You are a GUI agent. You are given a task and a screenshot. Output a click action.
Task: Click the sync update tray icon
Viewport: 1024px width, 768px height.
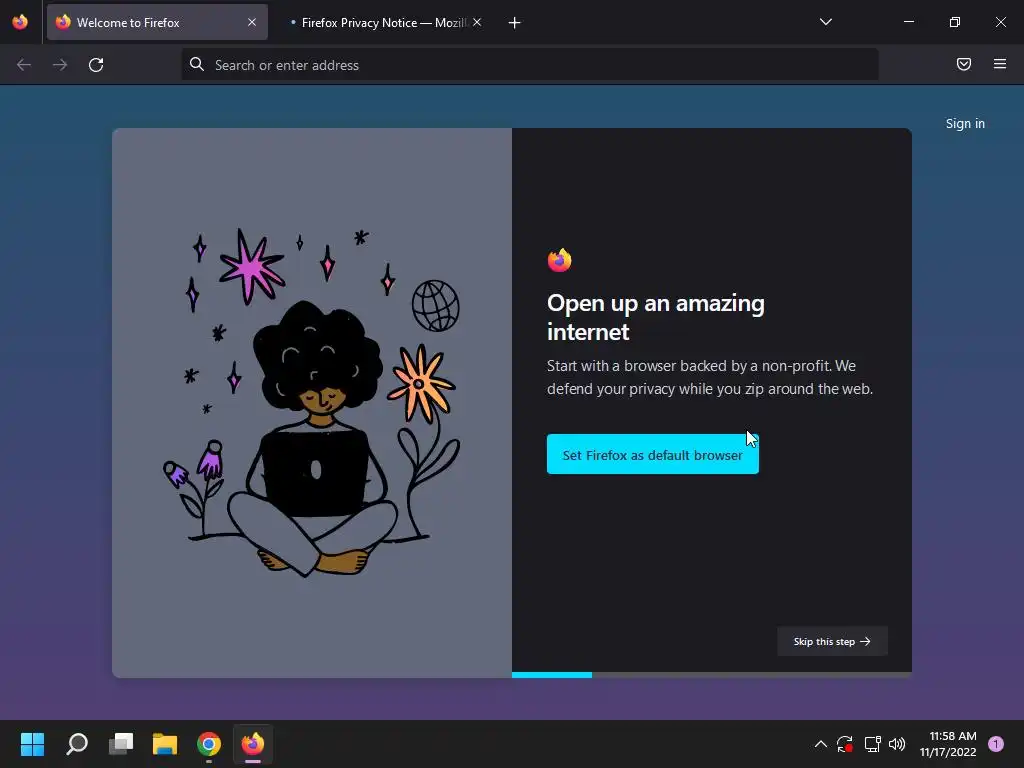click(x=845, y=744)
